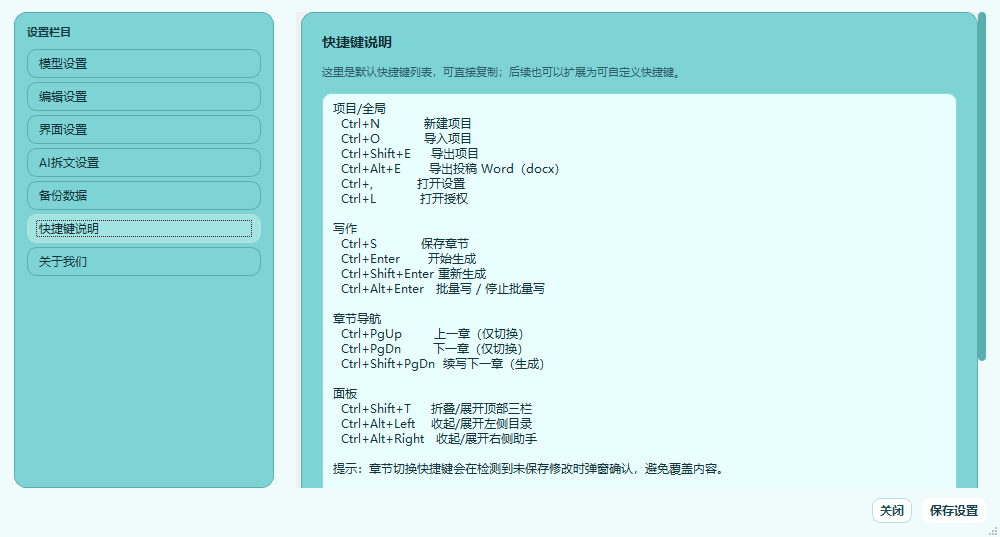The width and height of the screenshot is (1000, 537).
Task: Click the Ctrl+O 导入项目 line
Action: (406, 139)
